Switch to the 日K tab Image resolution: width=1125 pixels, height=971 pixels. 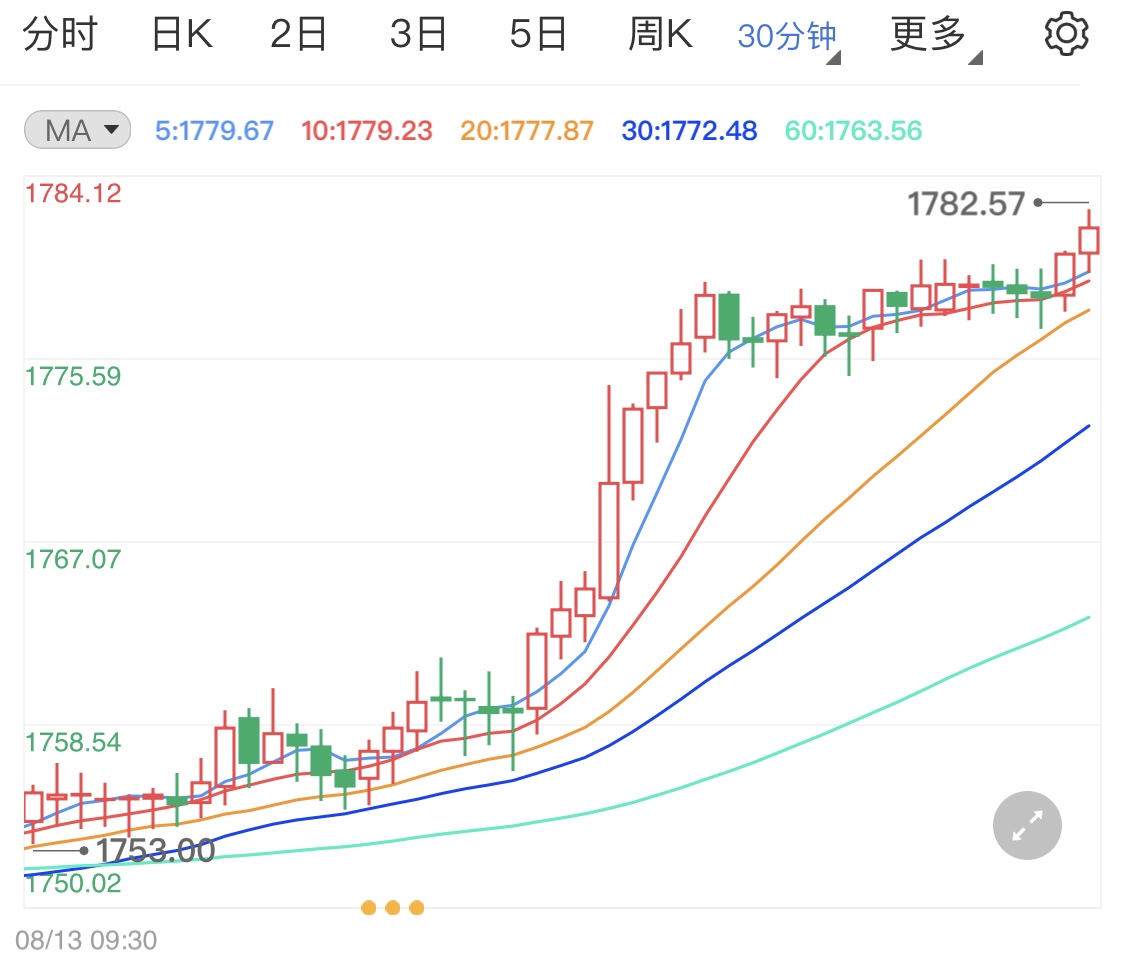point(182,31)
